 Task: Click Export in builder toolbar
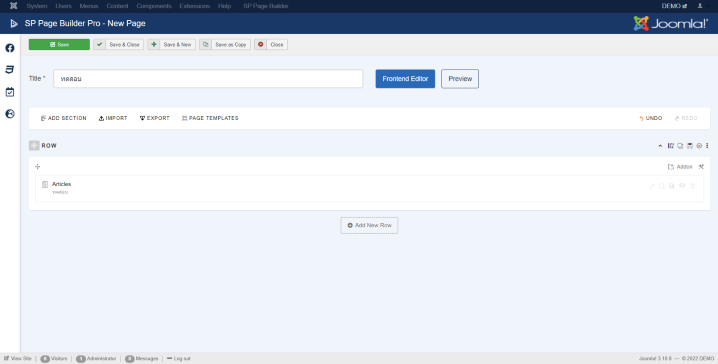(x=155, y=118)
